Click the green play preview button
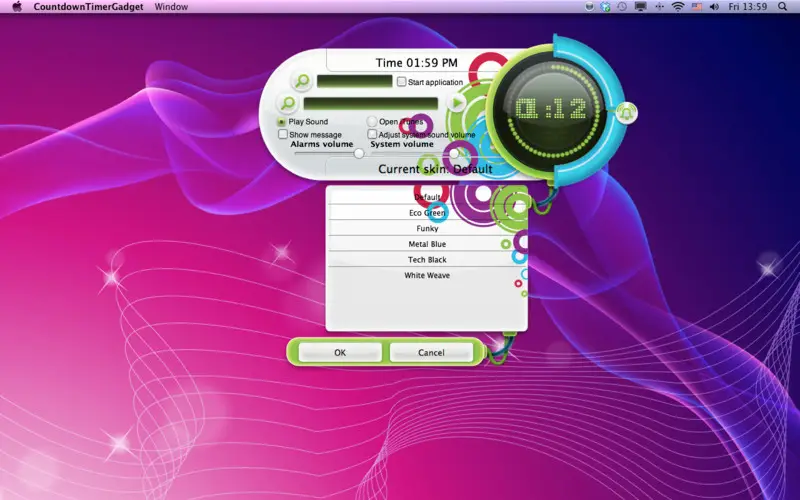This screenshot has width=800, height=500. (457, 103)
